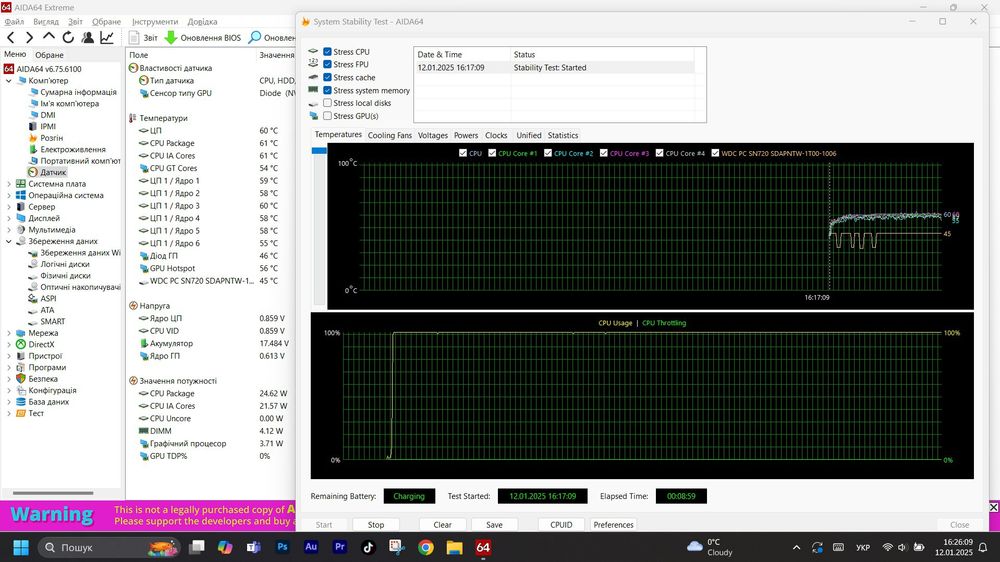Click the up-level arrow icon
1000x562 pixels.
click(48, 37)
